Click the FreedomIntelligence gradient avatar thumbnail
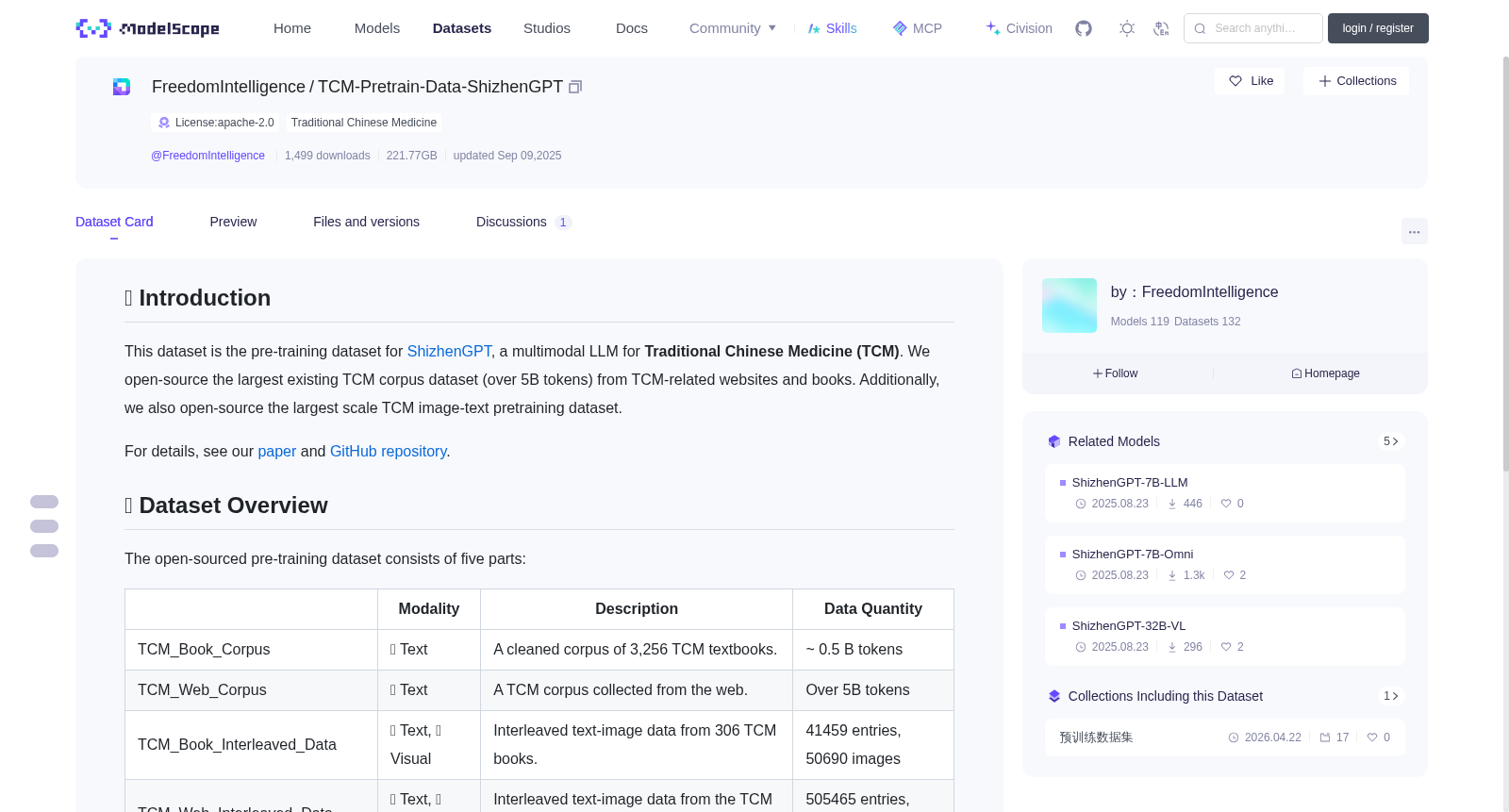 coord(1070,306)
